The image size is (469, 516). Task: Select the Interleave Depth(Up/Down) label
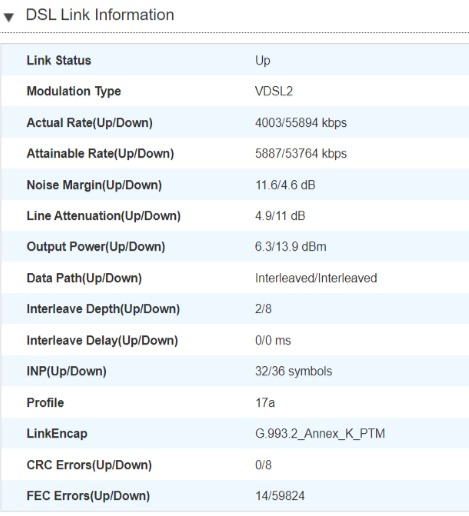[103, 309]
